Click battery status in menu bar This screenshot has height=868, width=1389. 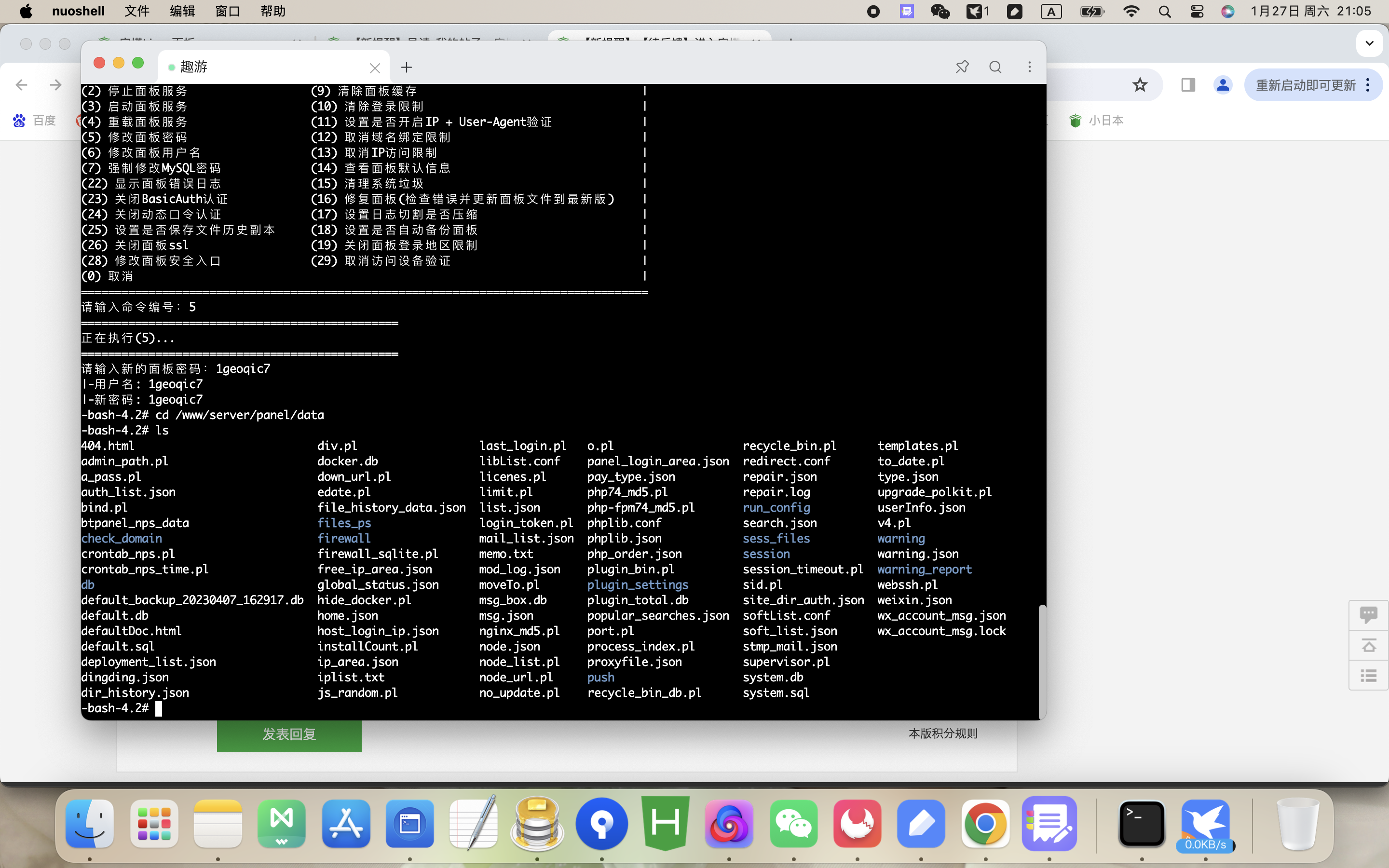(1092, 11)
